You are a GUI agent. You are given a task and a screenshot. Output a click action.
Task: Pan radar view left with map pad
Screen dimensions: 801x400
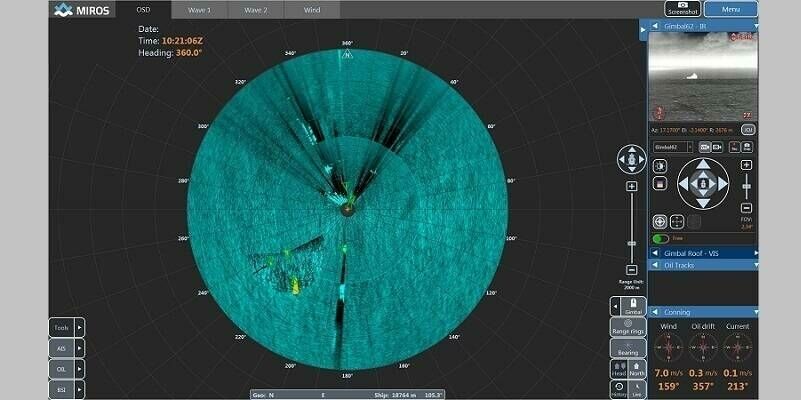(x=622, y=159)
